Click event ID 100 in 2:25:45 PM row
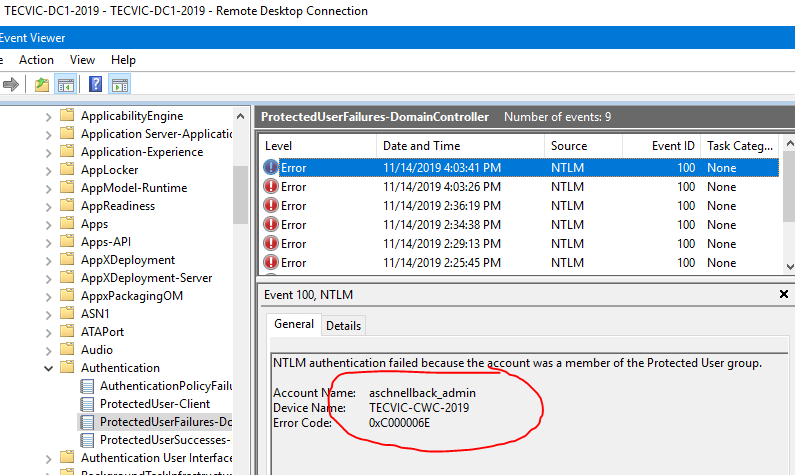 point(686,263)
